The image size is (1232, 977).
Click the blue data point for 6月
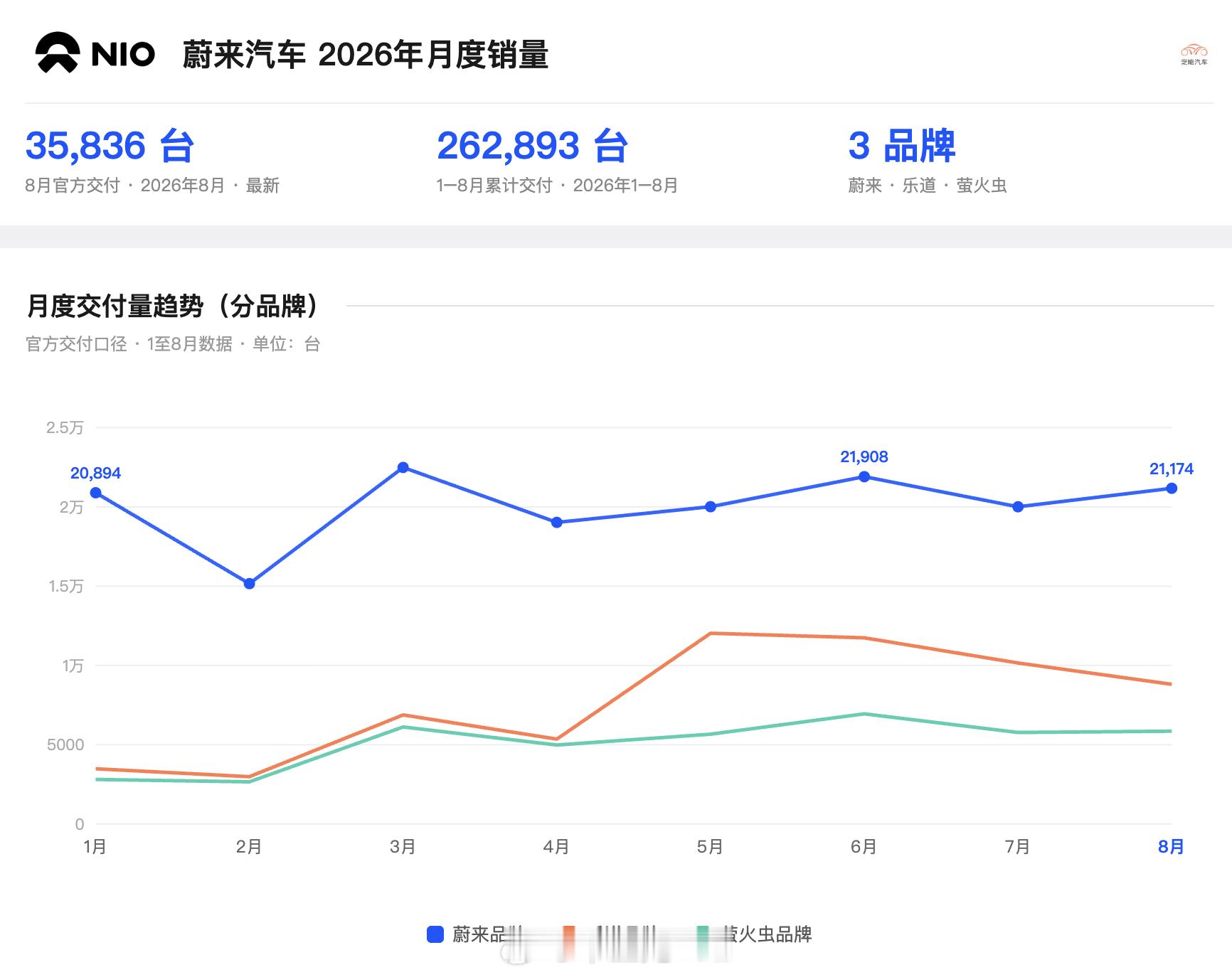[864, 476]
